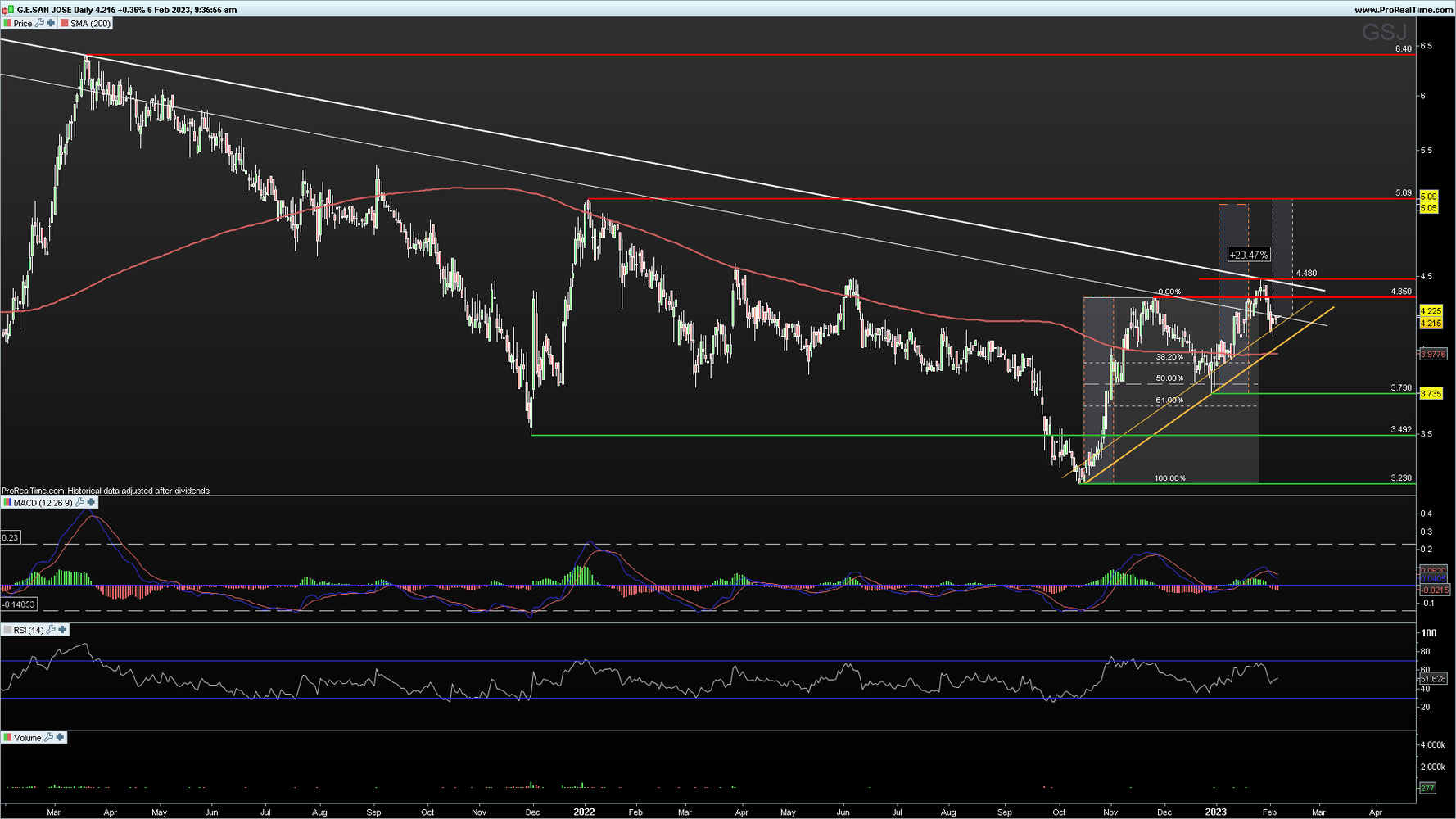1456x819 pixels.
Task: Click the plus icon beside MACD
Action: 91,503
